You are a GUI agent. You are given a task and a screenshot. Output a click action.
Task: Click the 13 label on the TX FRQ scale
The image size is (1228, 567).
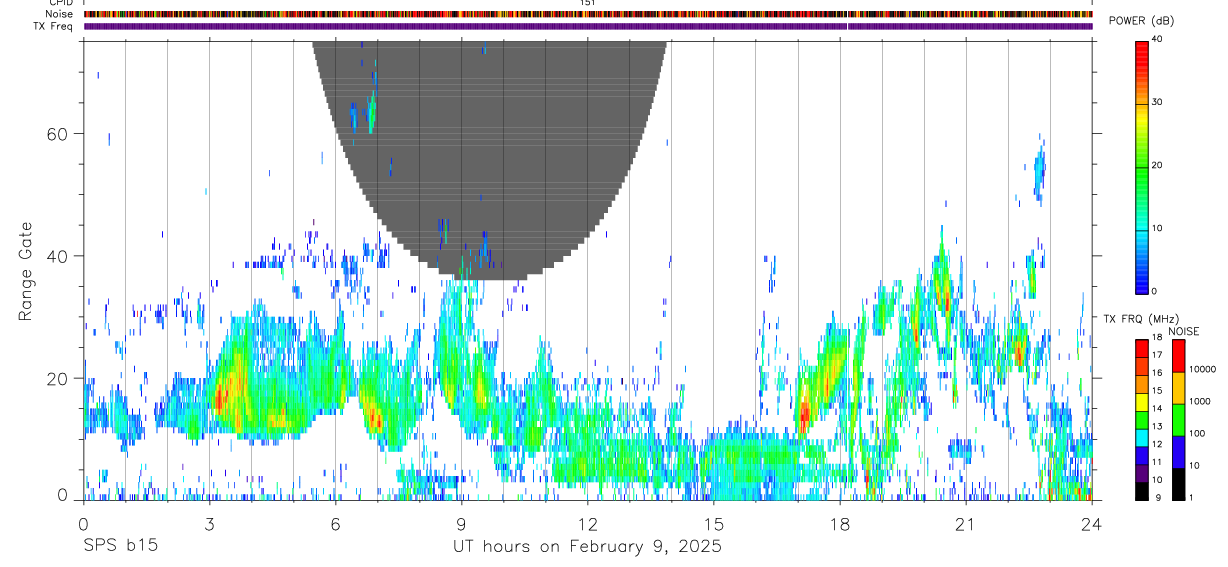[1157, 426]
